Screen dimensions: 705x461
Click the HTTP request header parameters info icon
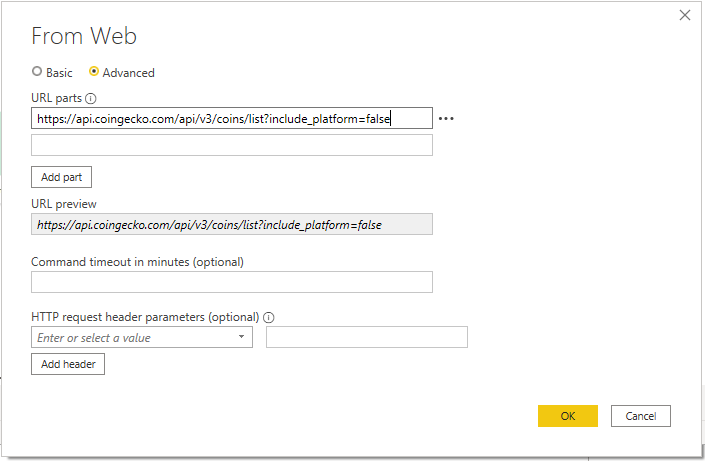point(268,317)
